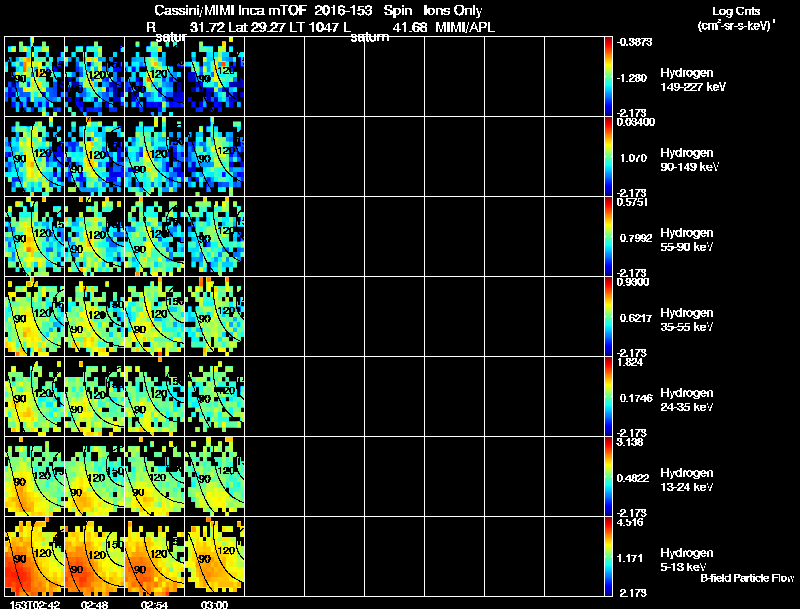
Task: Pick the 55-90 keV panel at 02:42
Action: 35,237
